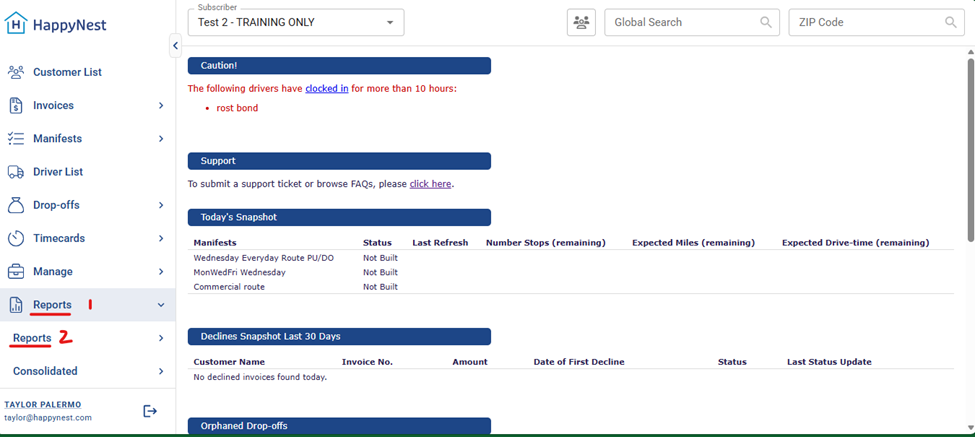The height and width of the screenshot is (437, 975).
Task: Click the Drop-offs bag icon
Action: coord(16,205)
